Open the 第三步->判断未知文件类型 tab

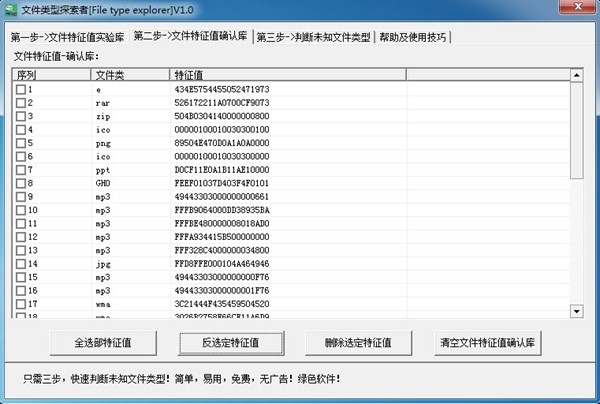click(313, 37)
